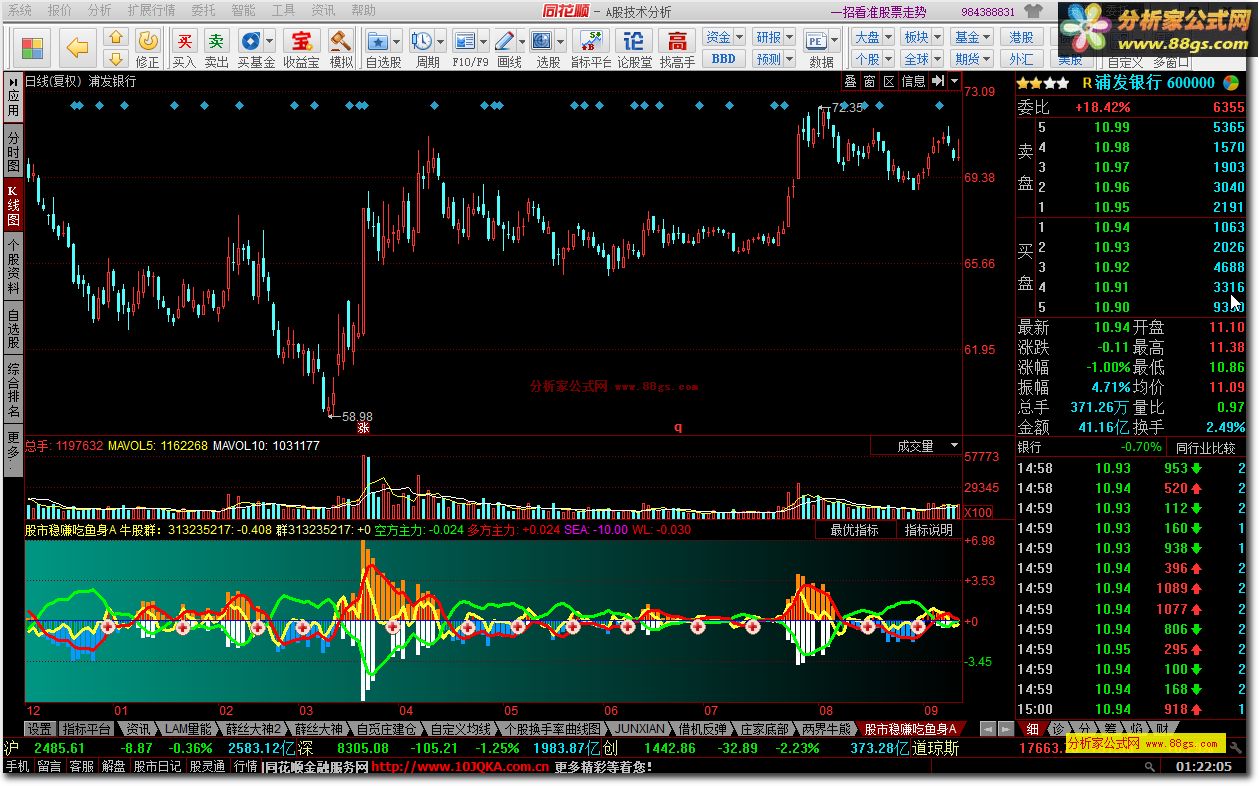Select the JUNXIAN indicator tab
The image size is (1260, 786).
(638, 729)
